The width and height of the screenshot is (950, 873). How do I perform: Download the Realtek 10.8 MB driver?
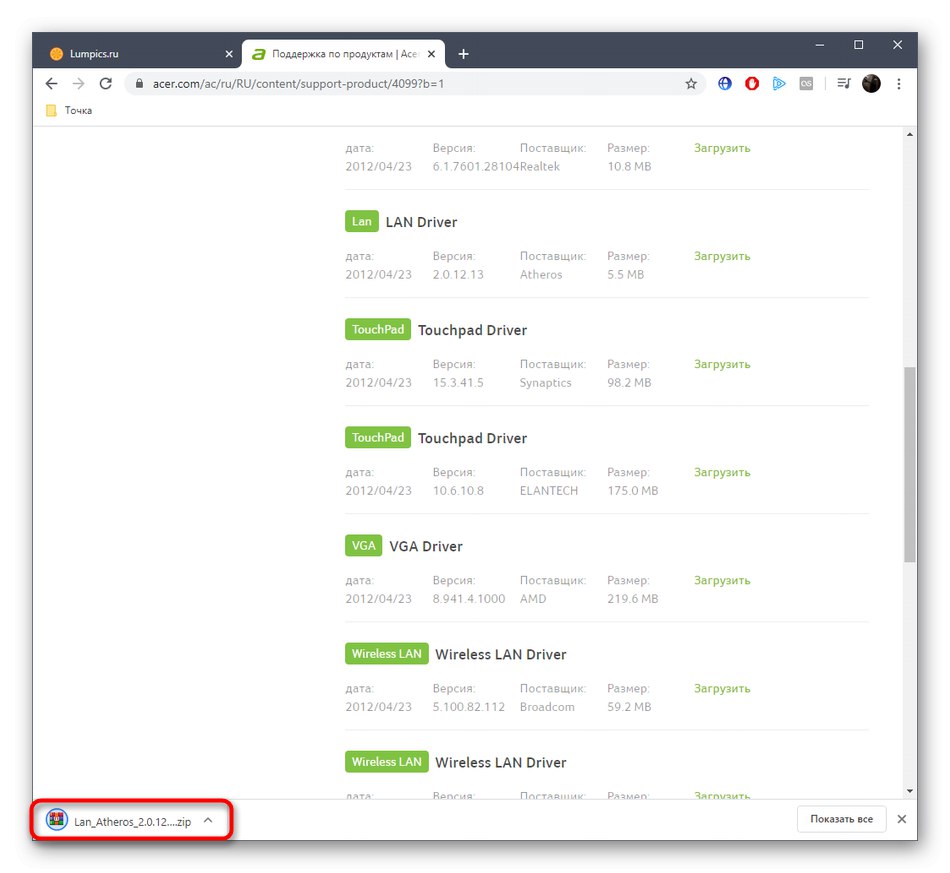pyautogui.click(x=722, y=148)
